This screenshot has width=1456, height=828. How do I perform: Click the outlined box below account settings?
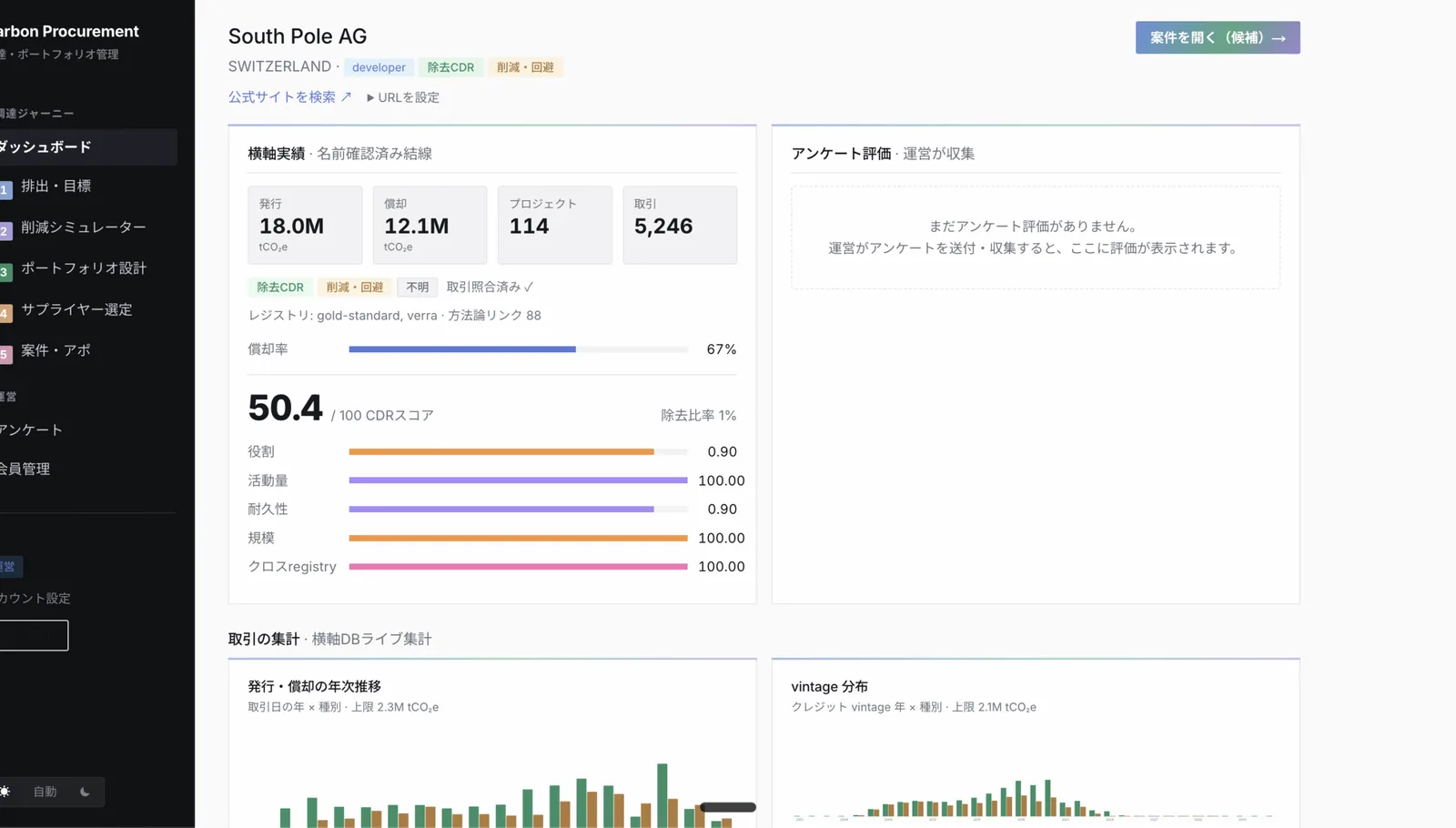click(34, 635)
